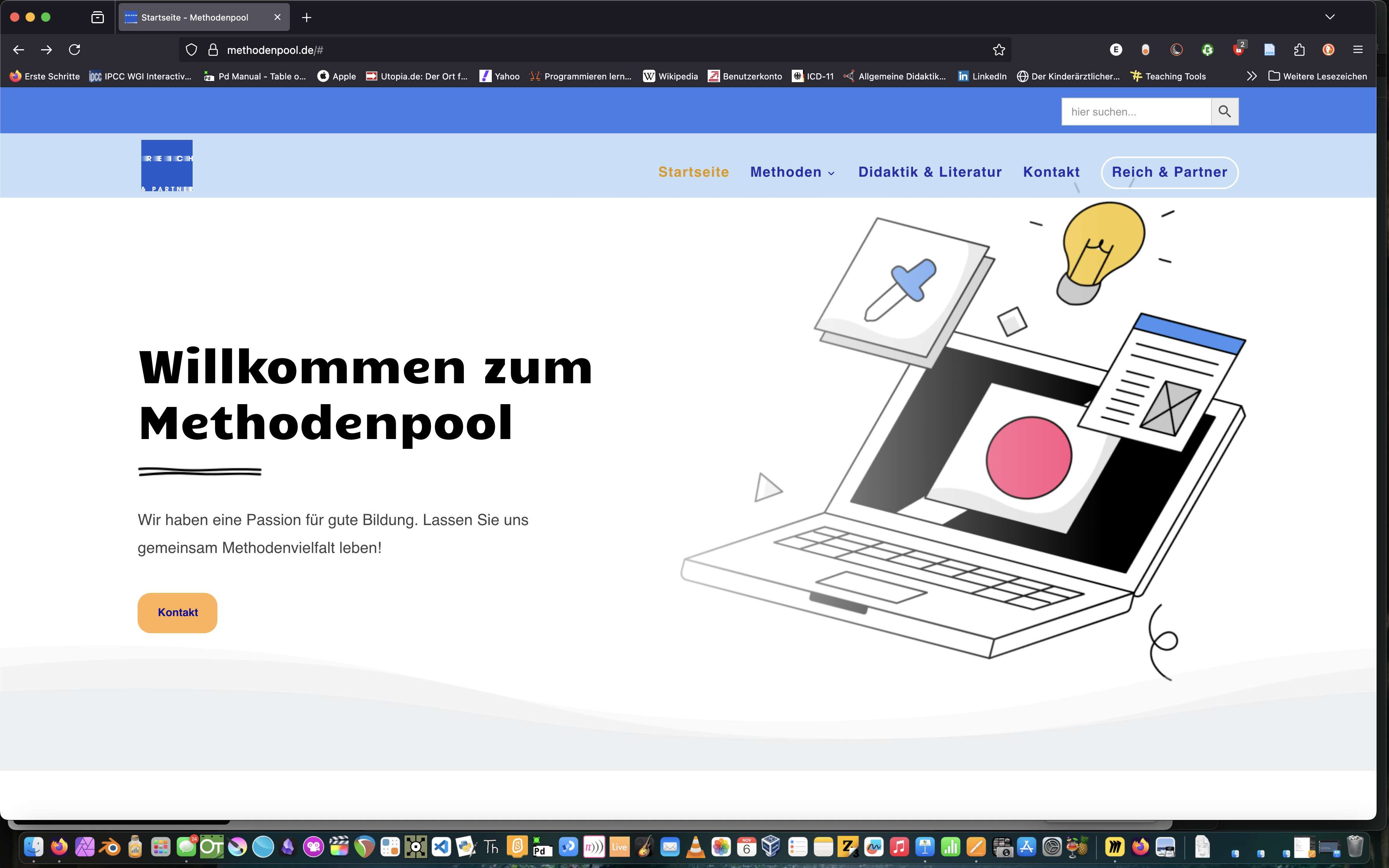Open Weitere Lesezeichen bookmarks folder

(x=1318, y=76)
